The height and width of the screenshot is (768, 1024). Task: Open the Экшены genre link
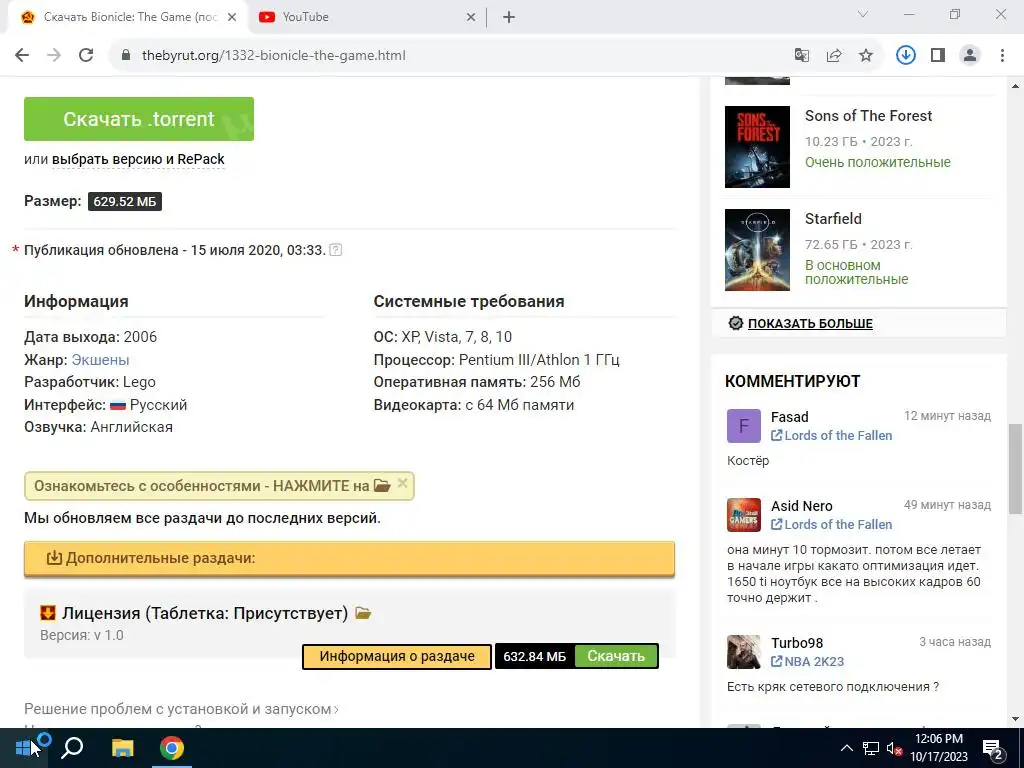click(101, 360)
